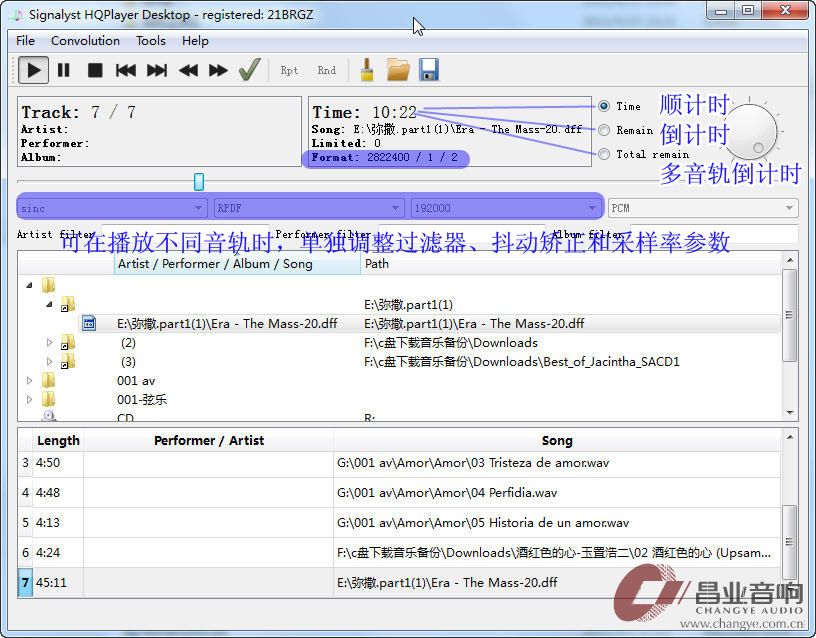Click the Length column header in playlist
This screenshot has width=816, height=638.
58,441
